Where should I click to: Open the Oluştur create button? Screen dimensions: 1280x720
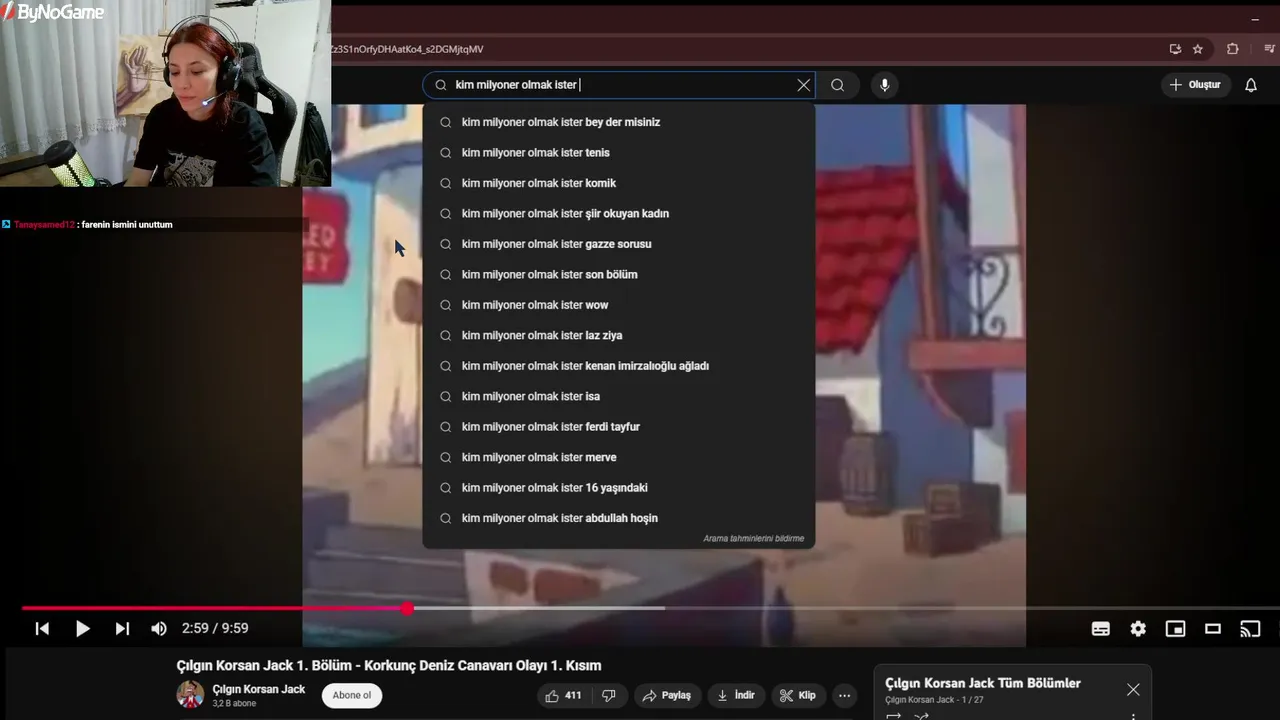coord(1195,85)
